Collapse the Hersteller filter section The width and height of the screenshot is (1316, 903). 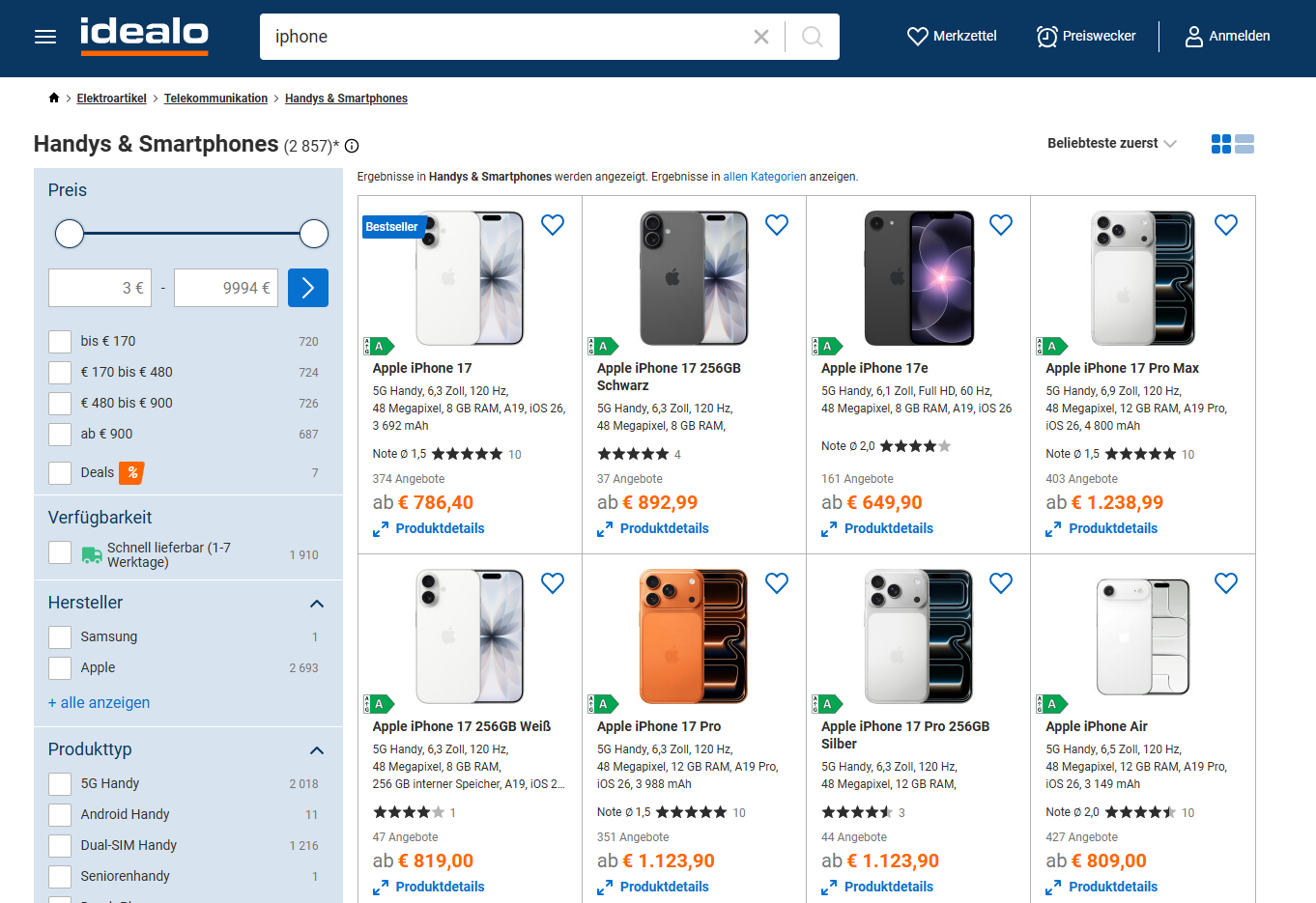pos(317,604)
